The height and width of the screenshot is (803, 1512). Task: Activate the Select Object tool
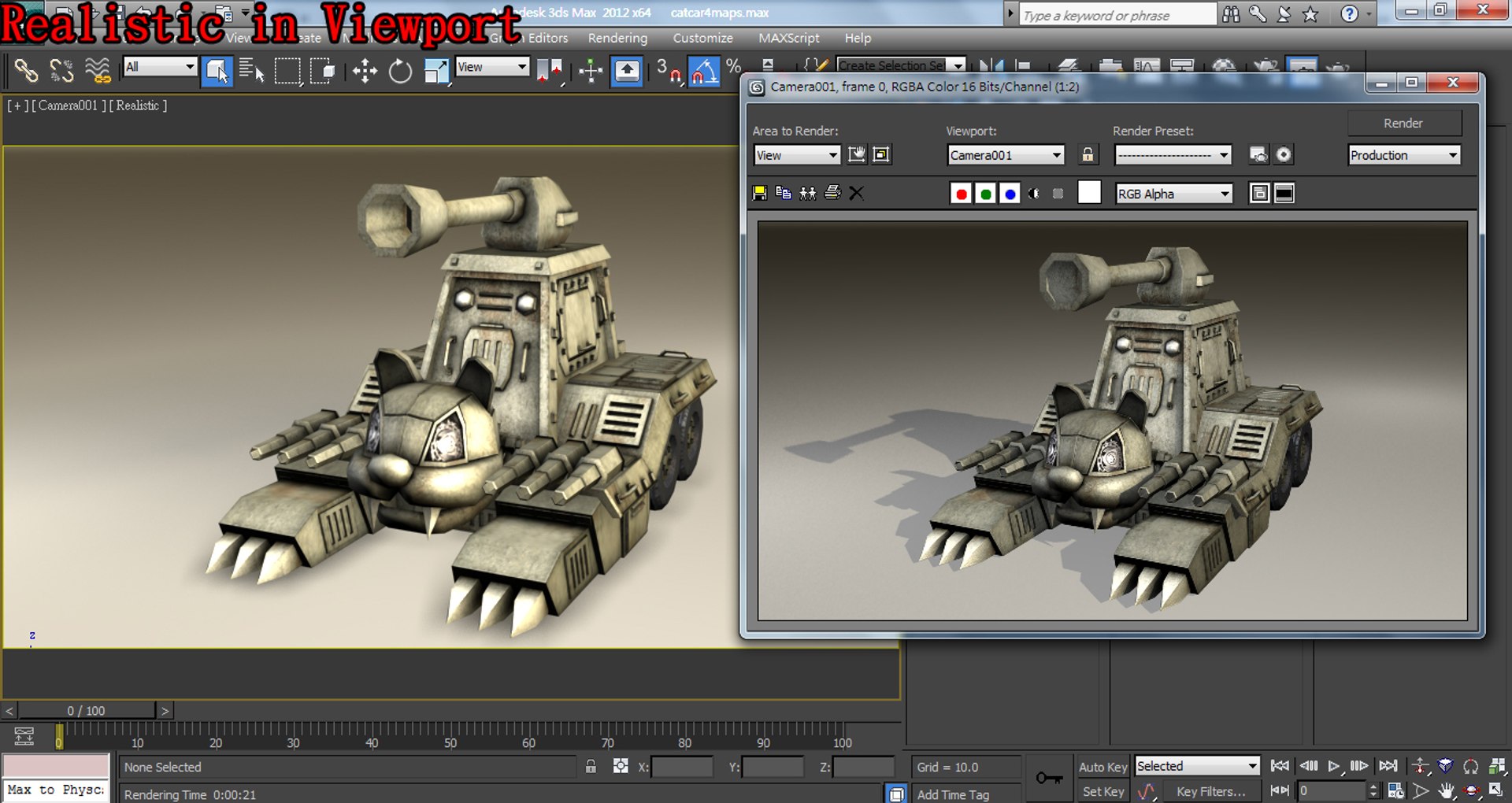(217, 71)
